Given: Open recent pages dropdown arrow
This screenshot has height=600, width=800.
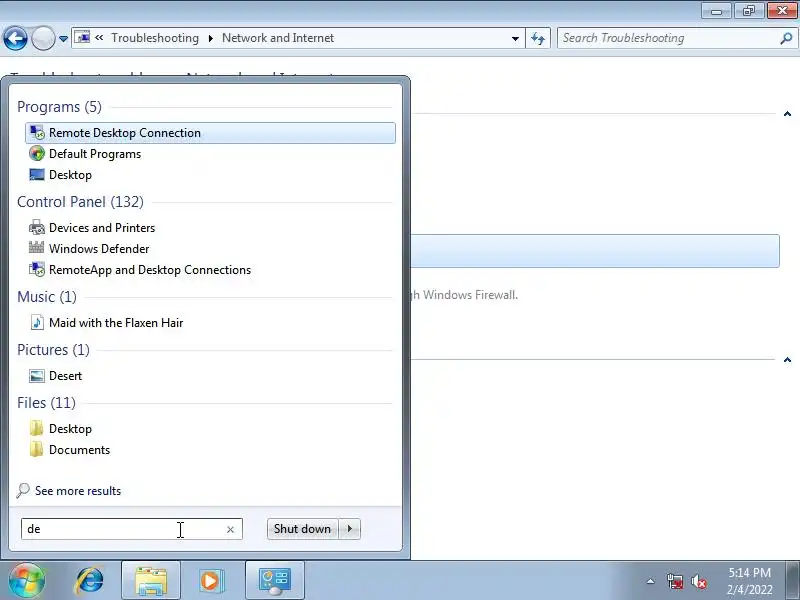Looking at the screenshot, I should coord(63,38).
